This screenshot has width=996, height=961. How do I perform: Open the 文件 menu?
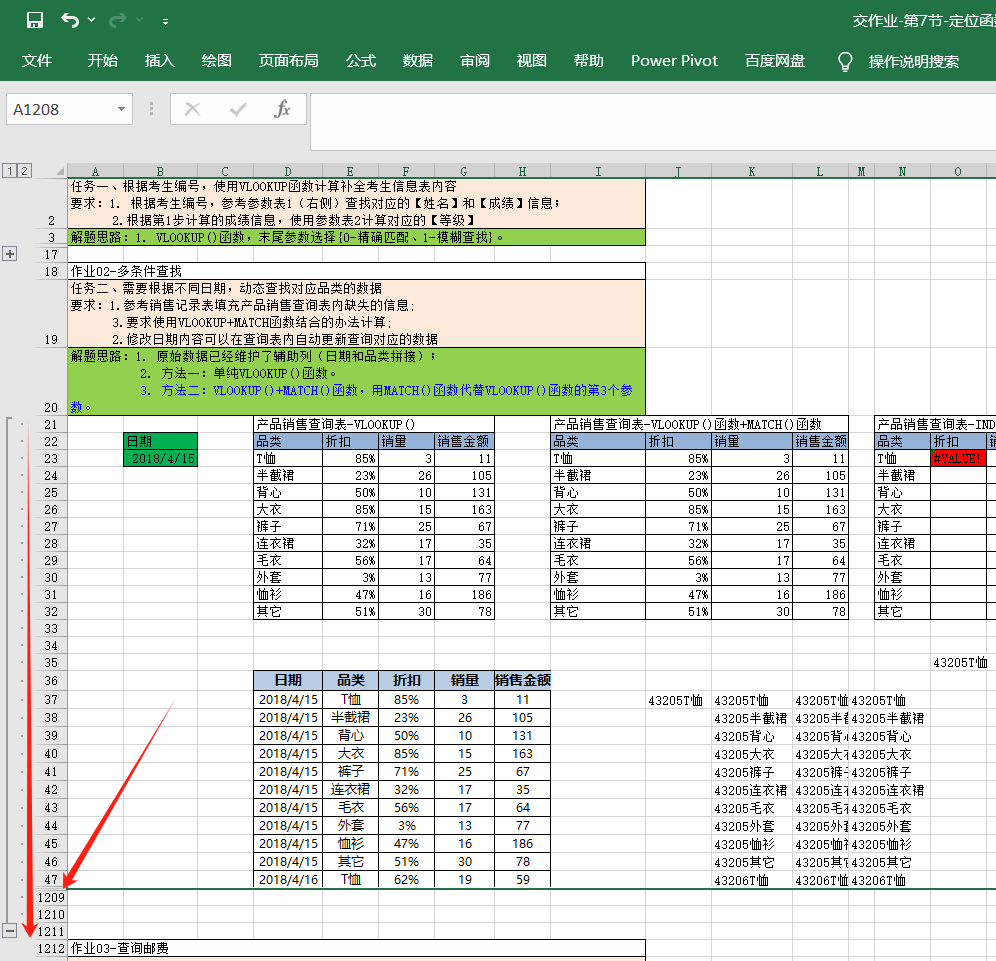tap(37, 61)
